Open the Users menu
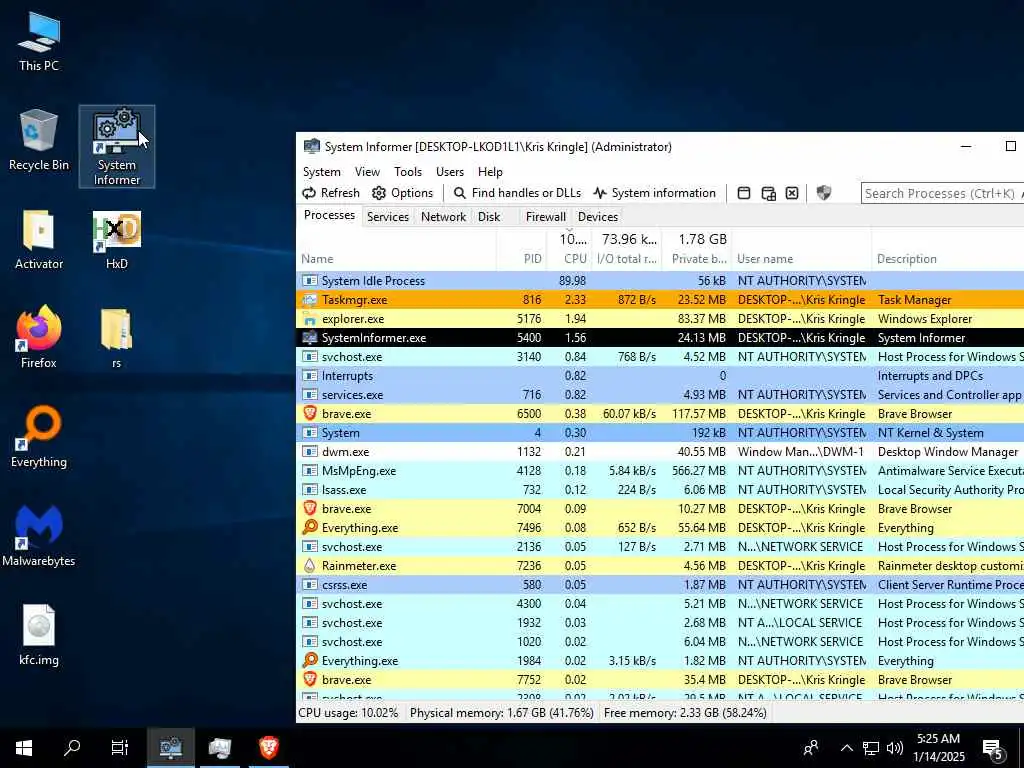Viewport: 1024px width, 768px height. tap(450, 172)
